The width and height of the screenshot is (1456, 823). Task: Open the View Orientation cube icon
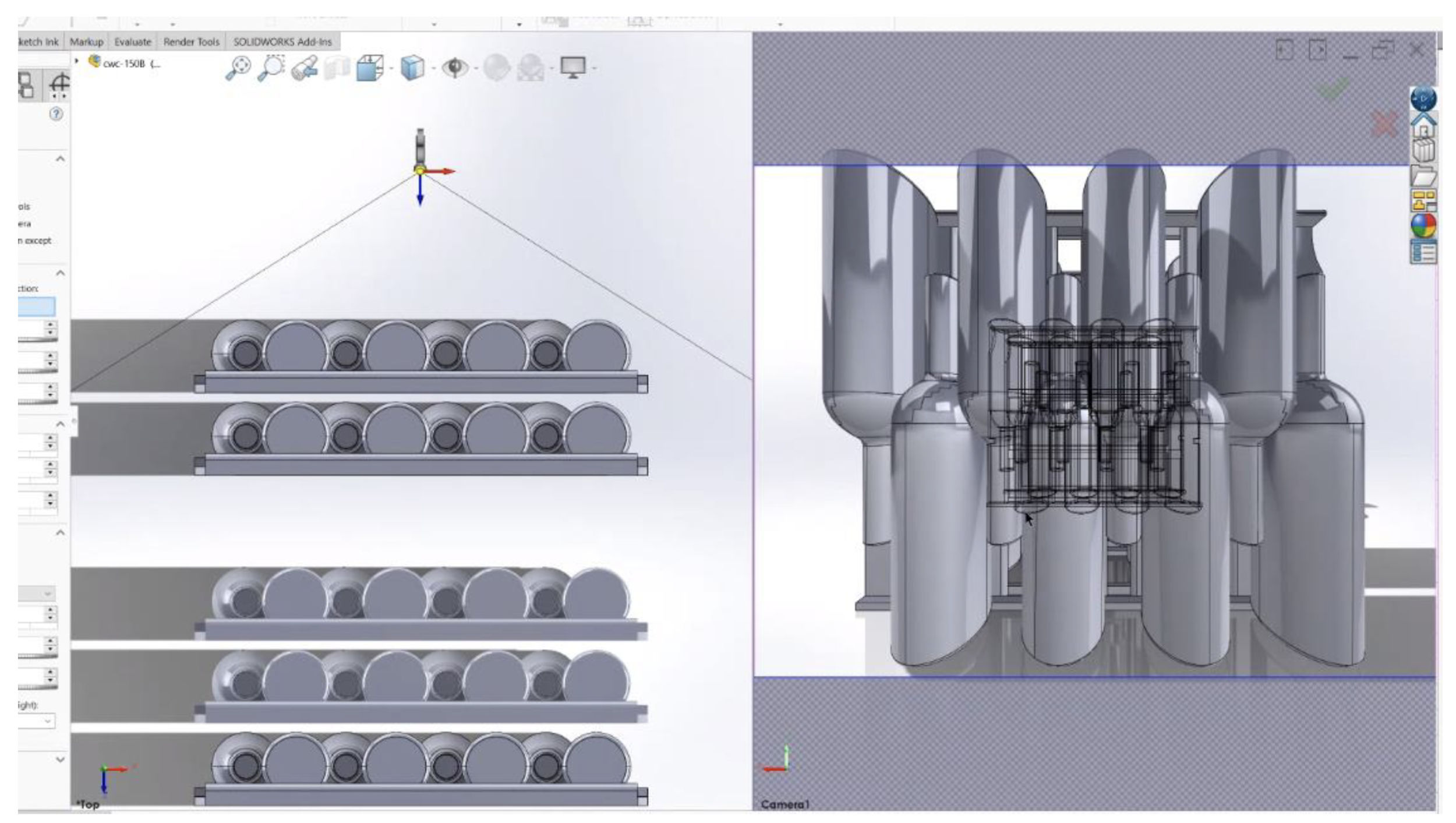click(370, 68)
